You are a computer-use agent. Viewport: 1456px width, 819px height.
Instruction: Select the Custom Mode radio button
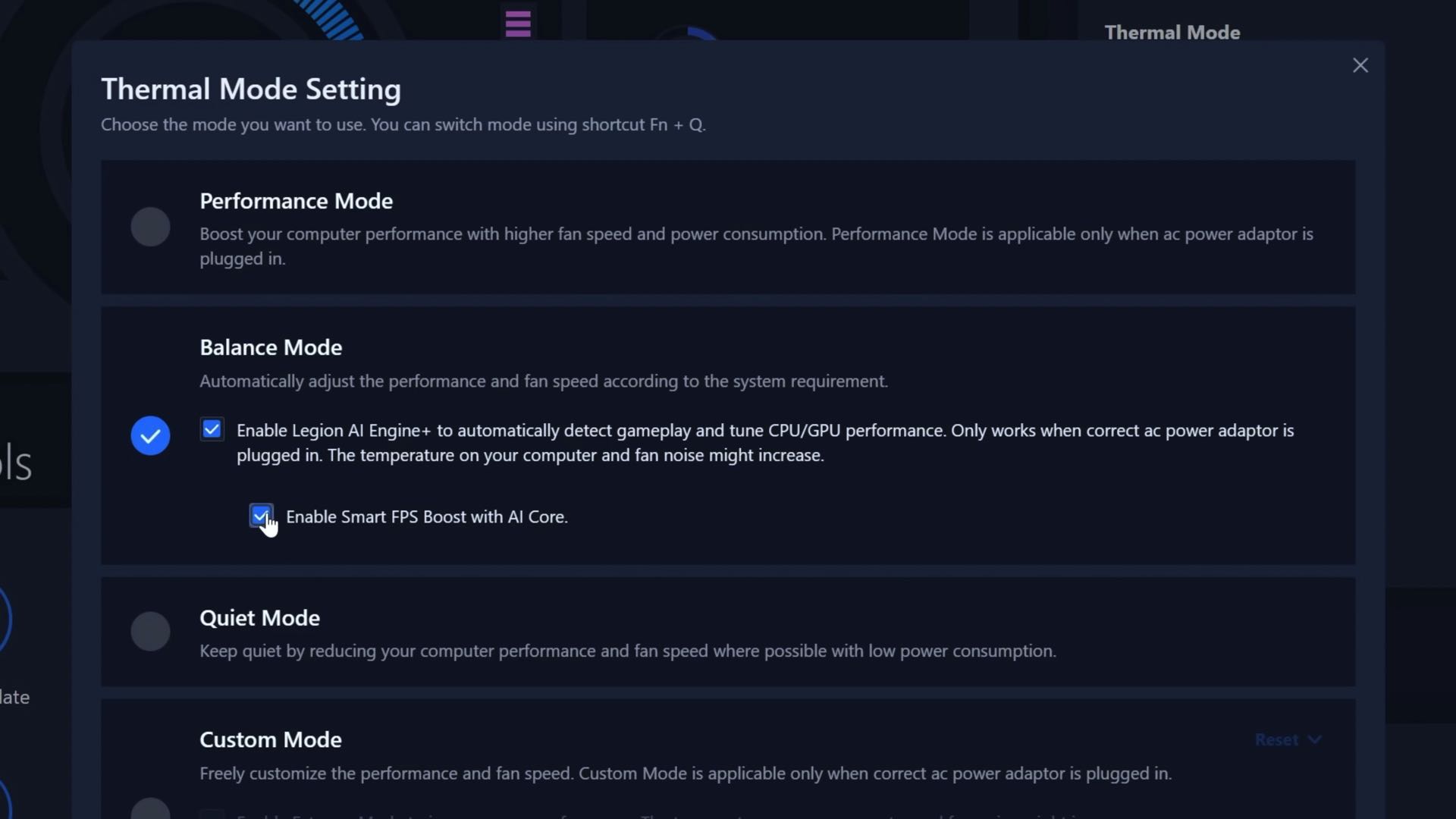[x=150, y=808]
